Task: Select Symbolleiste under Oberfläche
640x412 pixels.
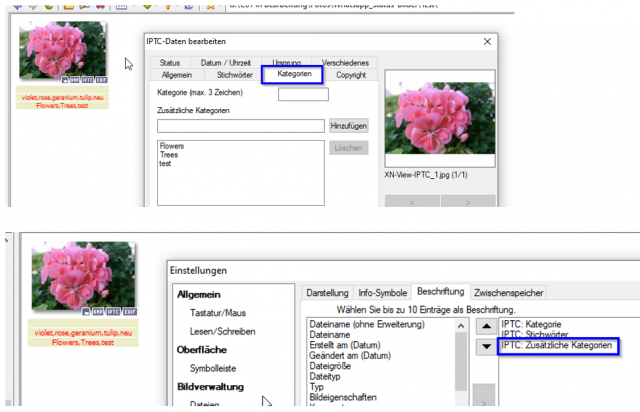Action: [213, 368]
